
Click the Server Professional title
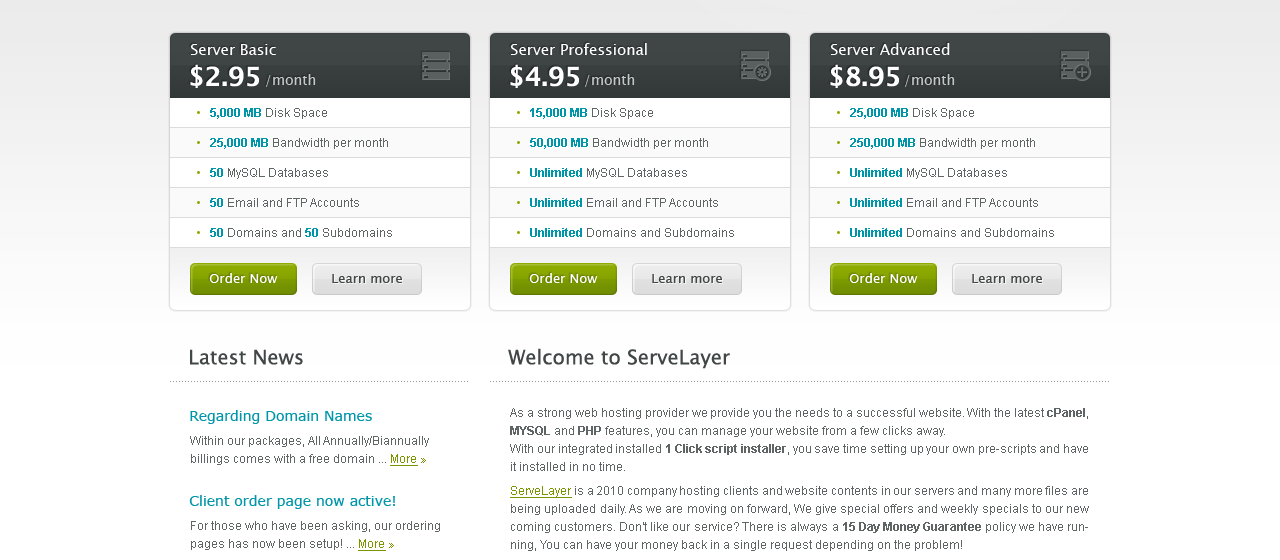coord(579,50)
